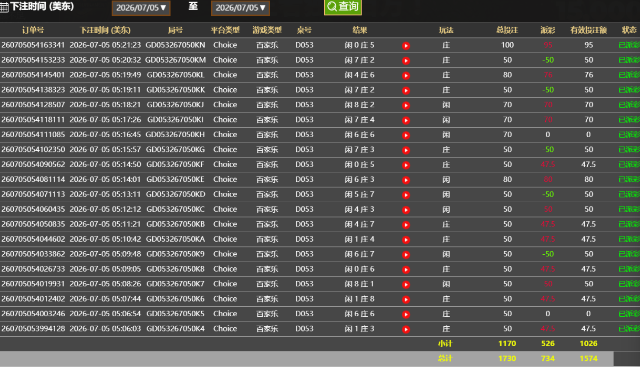Select order number 260705054145401
The height and width of the screenshot is (367, 640).
33,75
